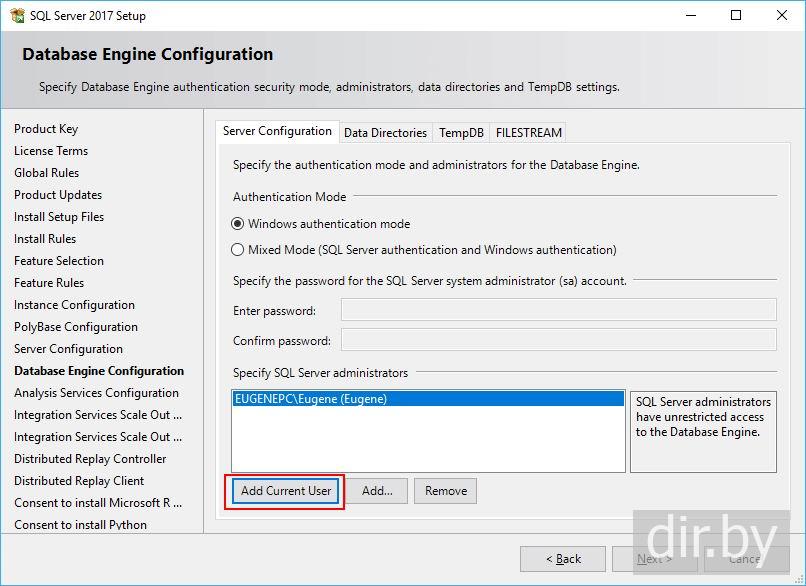Click Install Rules step
This screenshot has height=586, width=806.
45,239
